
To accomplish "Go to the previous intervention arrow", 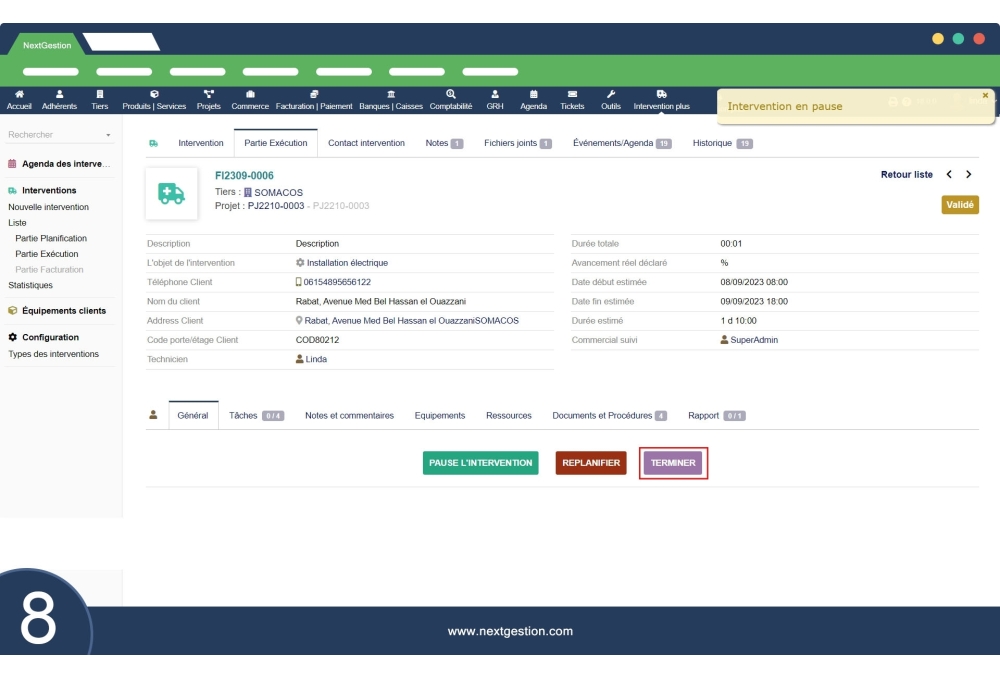I will pos(949,175).
